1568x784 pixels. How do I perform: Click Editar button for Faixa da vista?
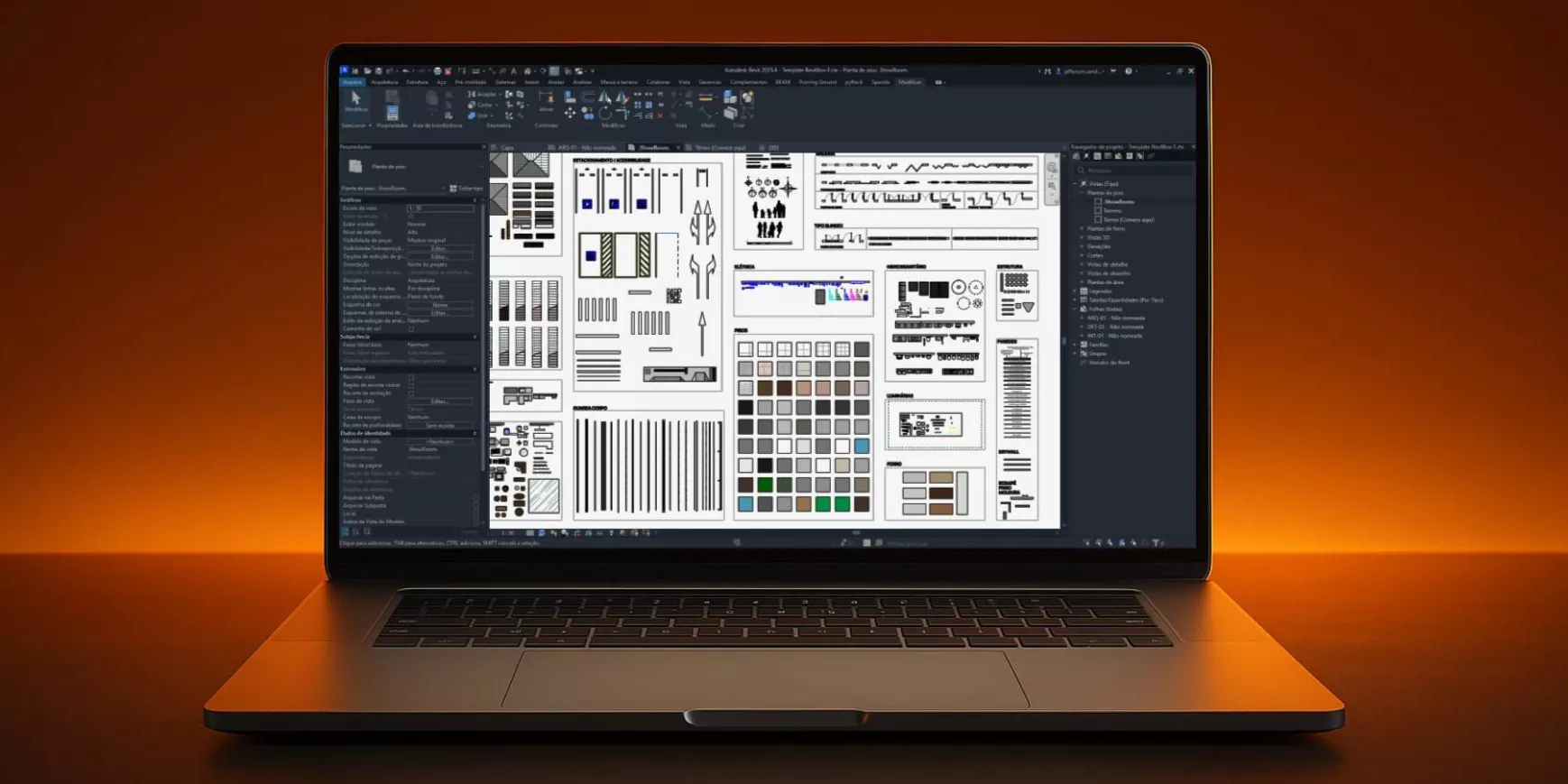pyautogui.click(x=439, y=401)
